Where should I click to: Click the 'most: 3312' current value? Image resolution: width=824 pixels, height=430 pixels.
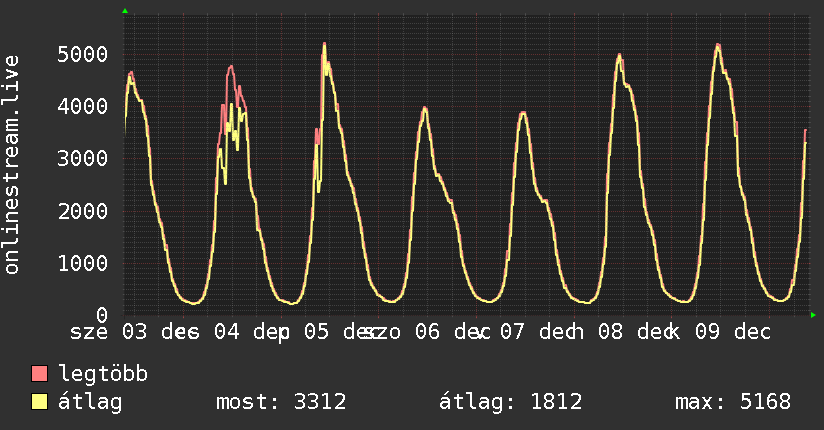(281, 402)
